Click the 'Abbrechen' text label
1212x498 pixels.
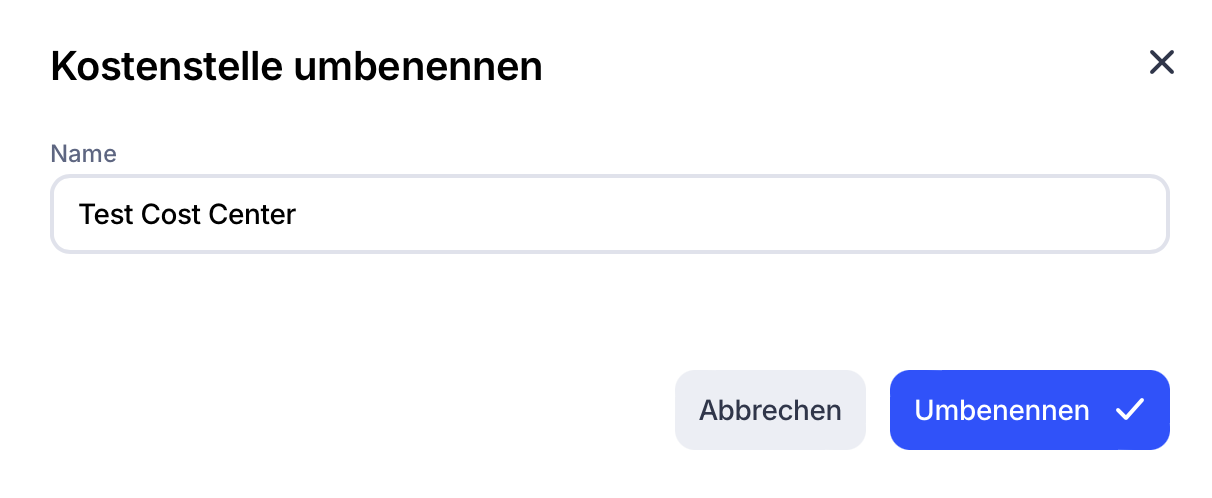770,410
